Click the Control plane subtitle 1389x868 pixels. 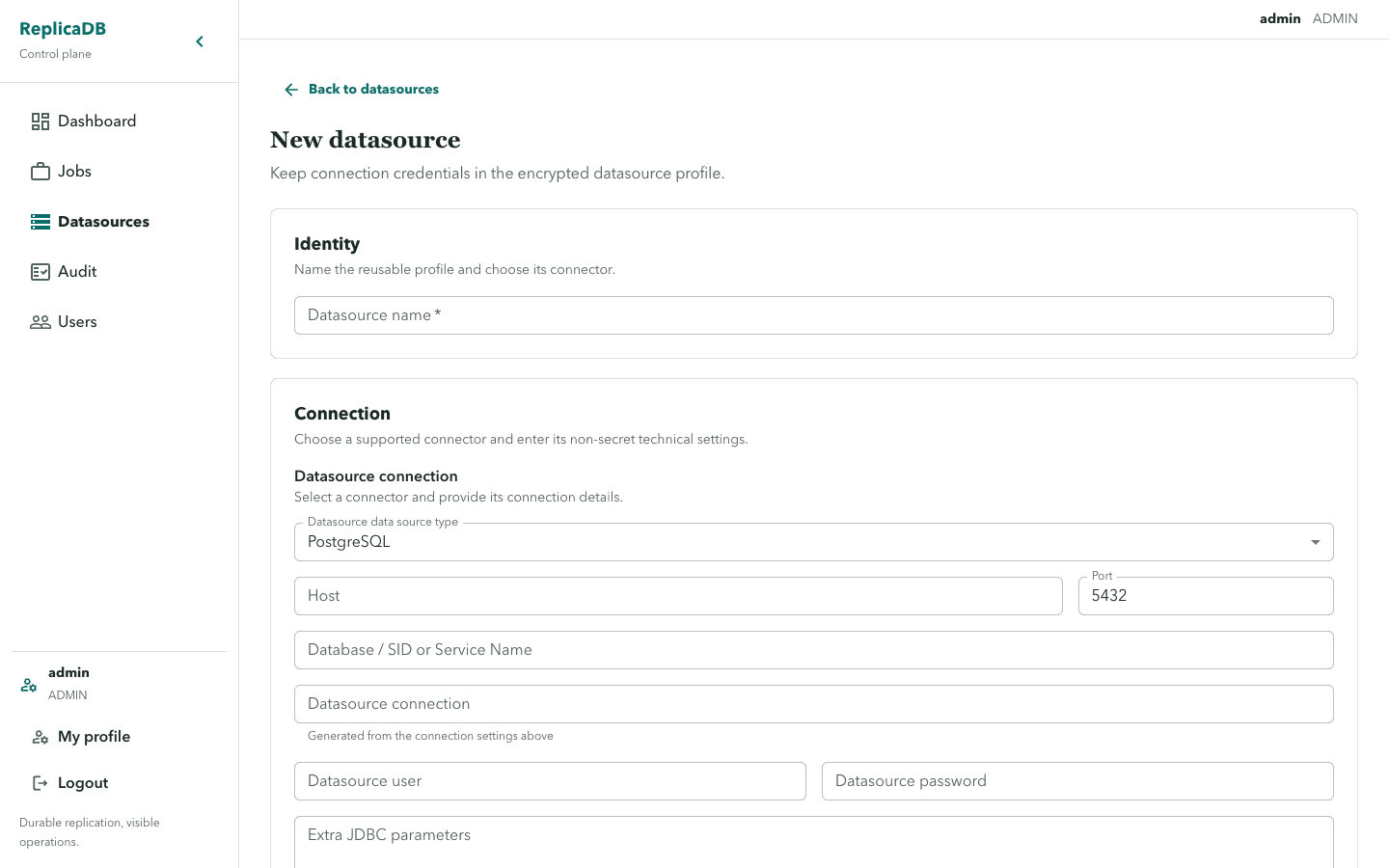55,54
